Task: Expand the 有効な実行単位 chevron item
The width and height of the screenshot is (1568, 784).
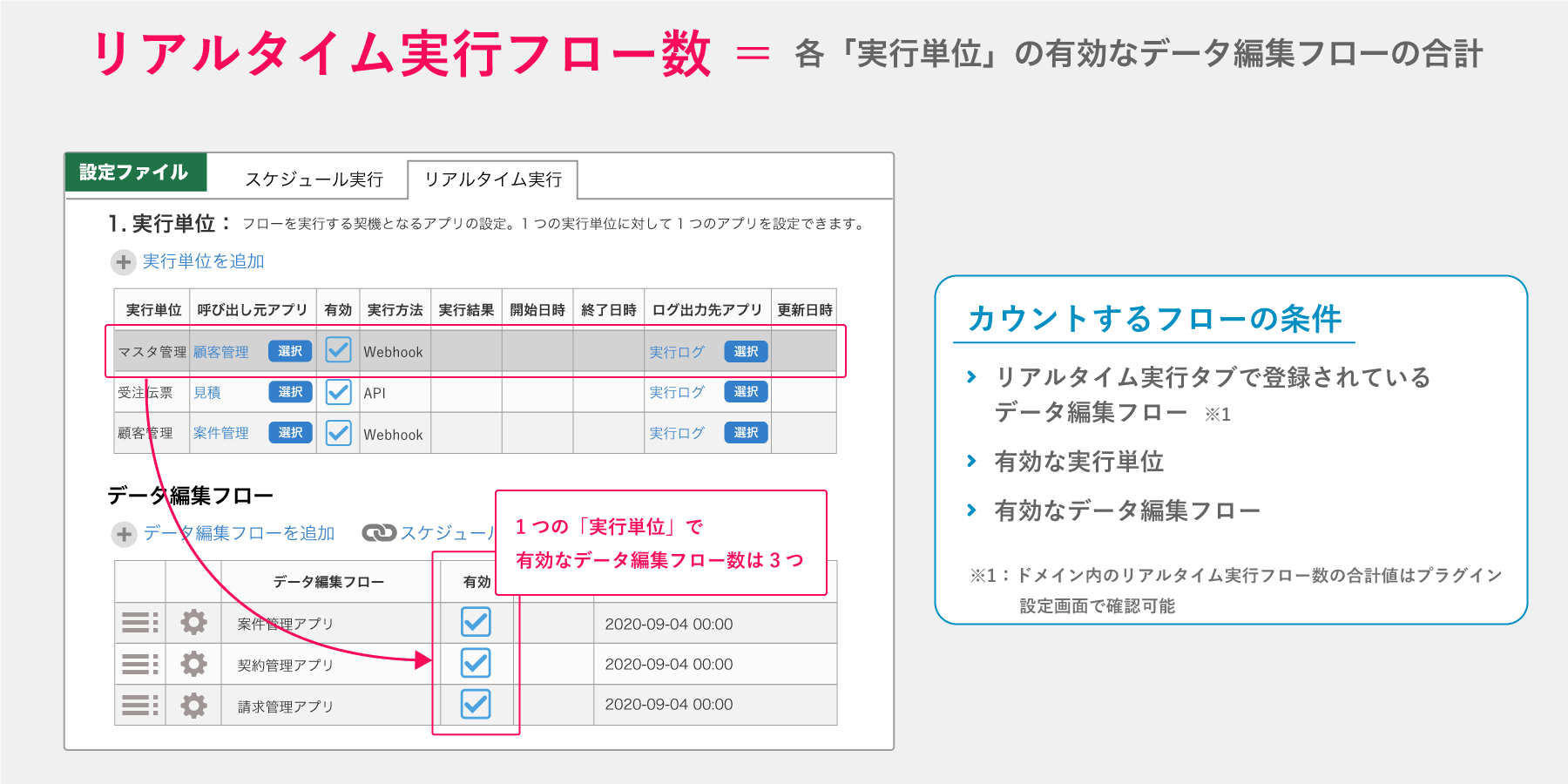Action: click(972, 461)
